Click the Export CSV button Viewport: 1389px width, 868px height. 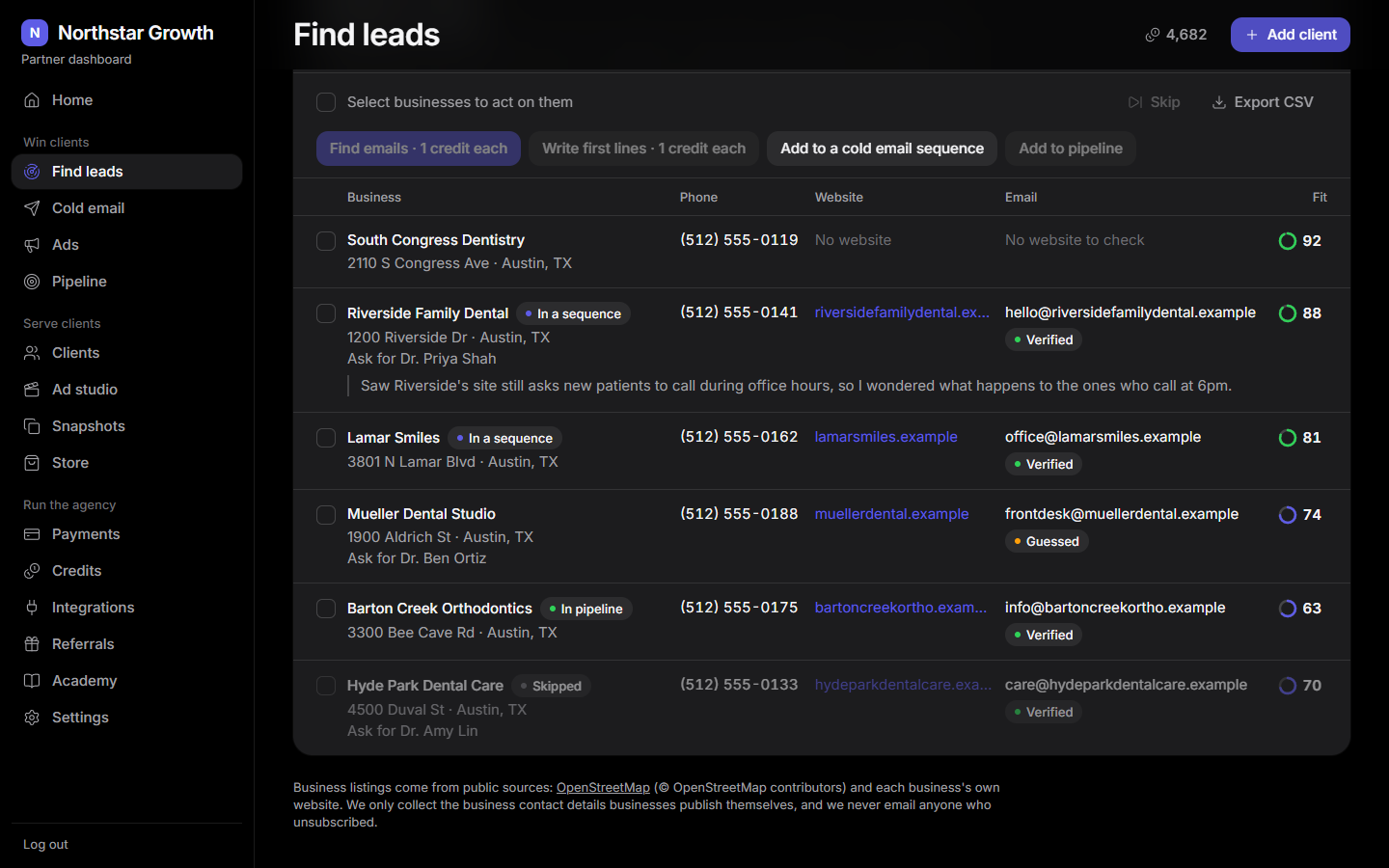pos(1263,102)
